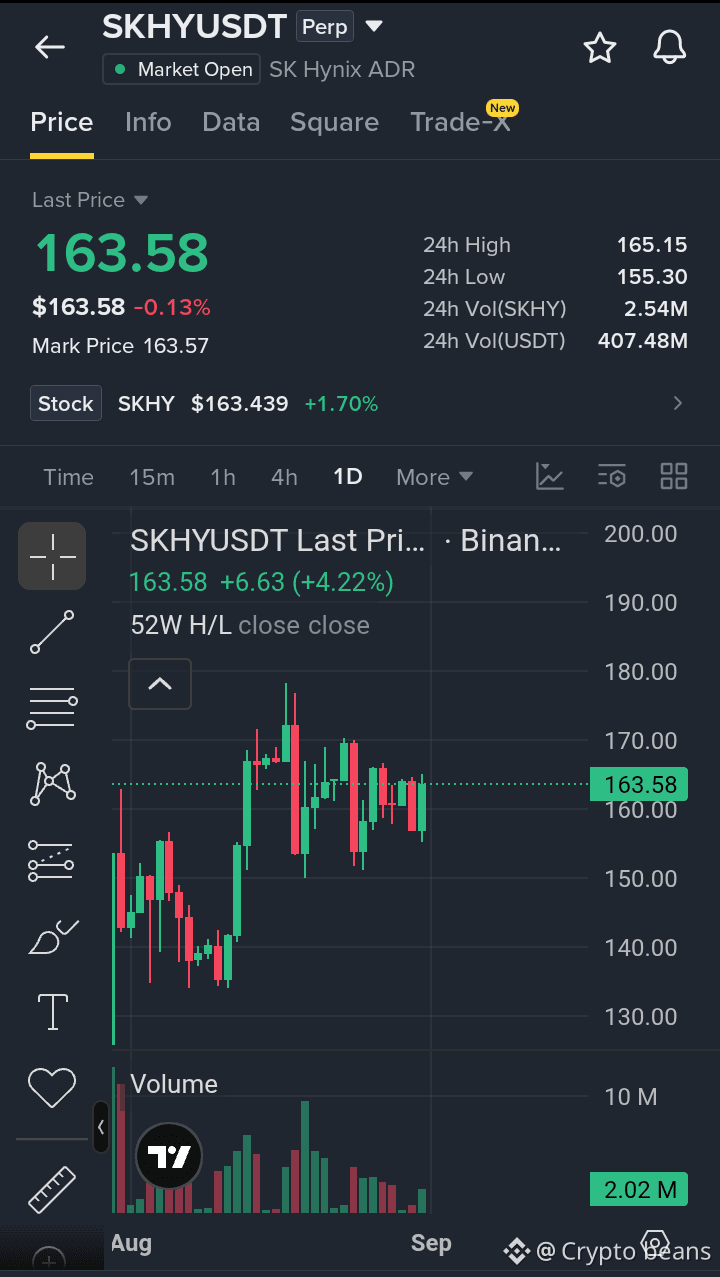Image resolution: width=720 pixels, height=1277 pixels.
Task: Open the Trade-X tab
Action: click(x=460, y=122)
